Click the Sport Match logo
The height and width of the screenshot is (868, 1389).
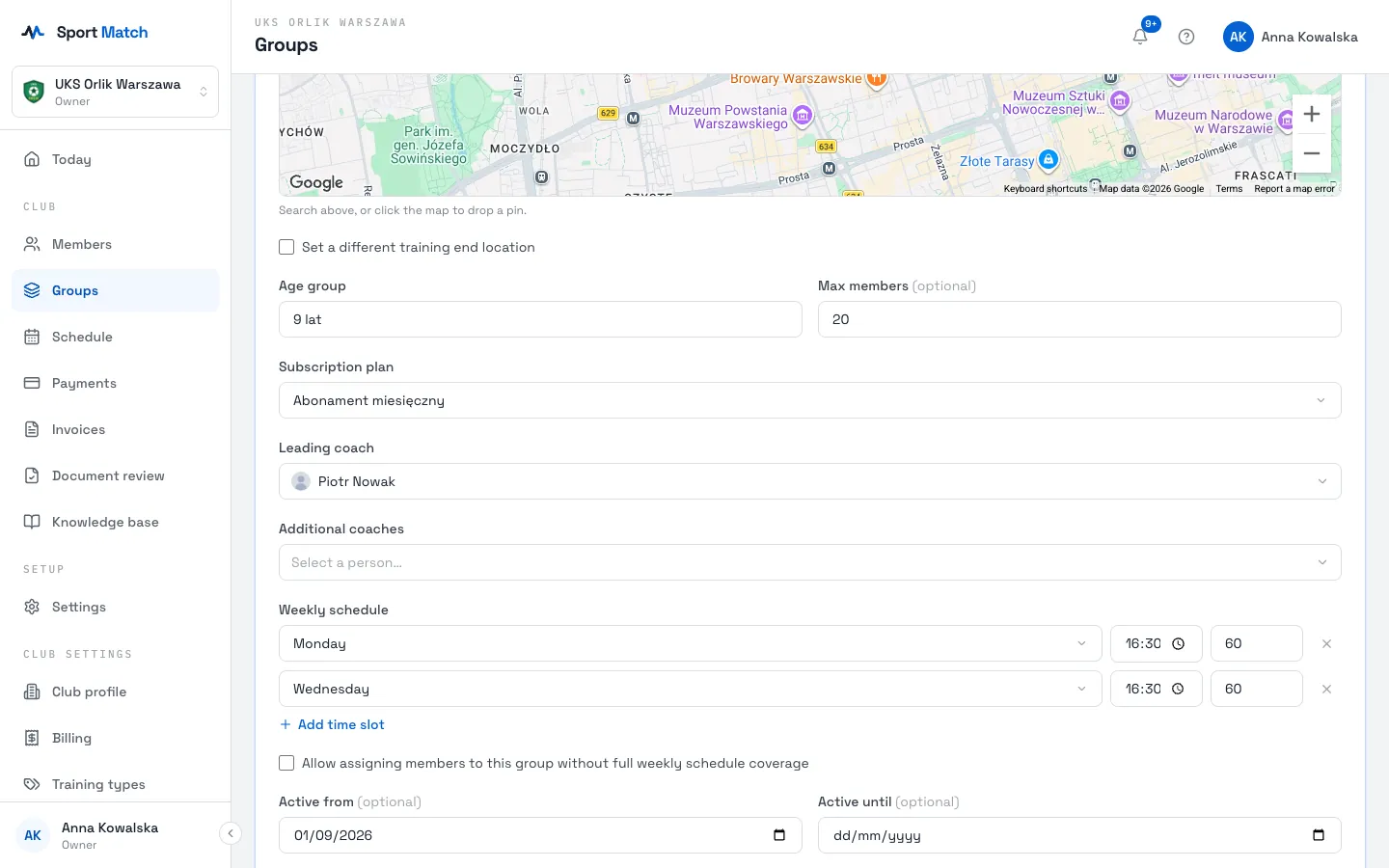pyautogui.click(x=85, y=32)
